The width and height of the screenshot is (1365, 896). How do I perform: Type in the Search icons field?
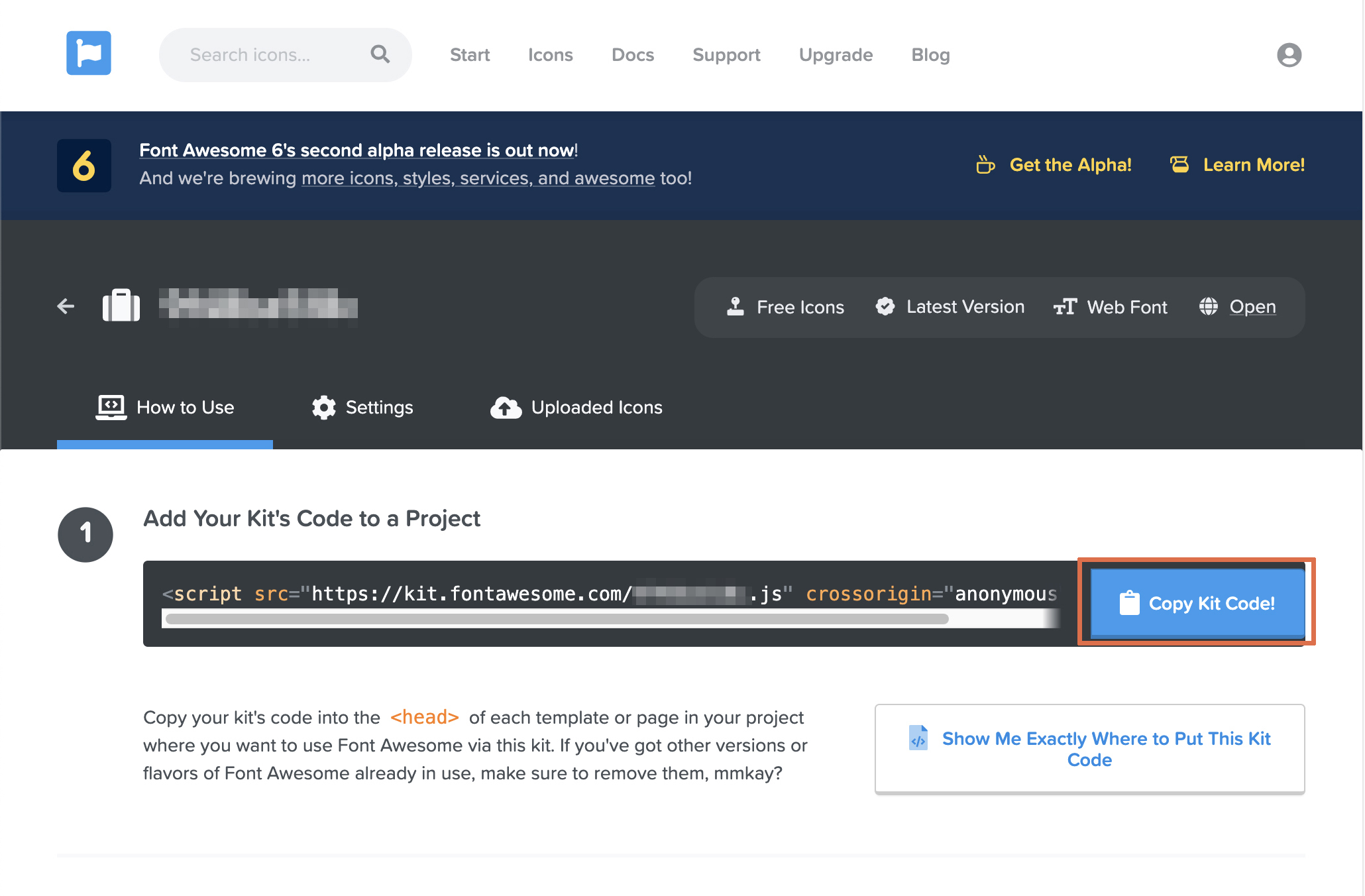pos(265,54)
